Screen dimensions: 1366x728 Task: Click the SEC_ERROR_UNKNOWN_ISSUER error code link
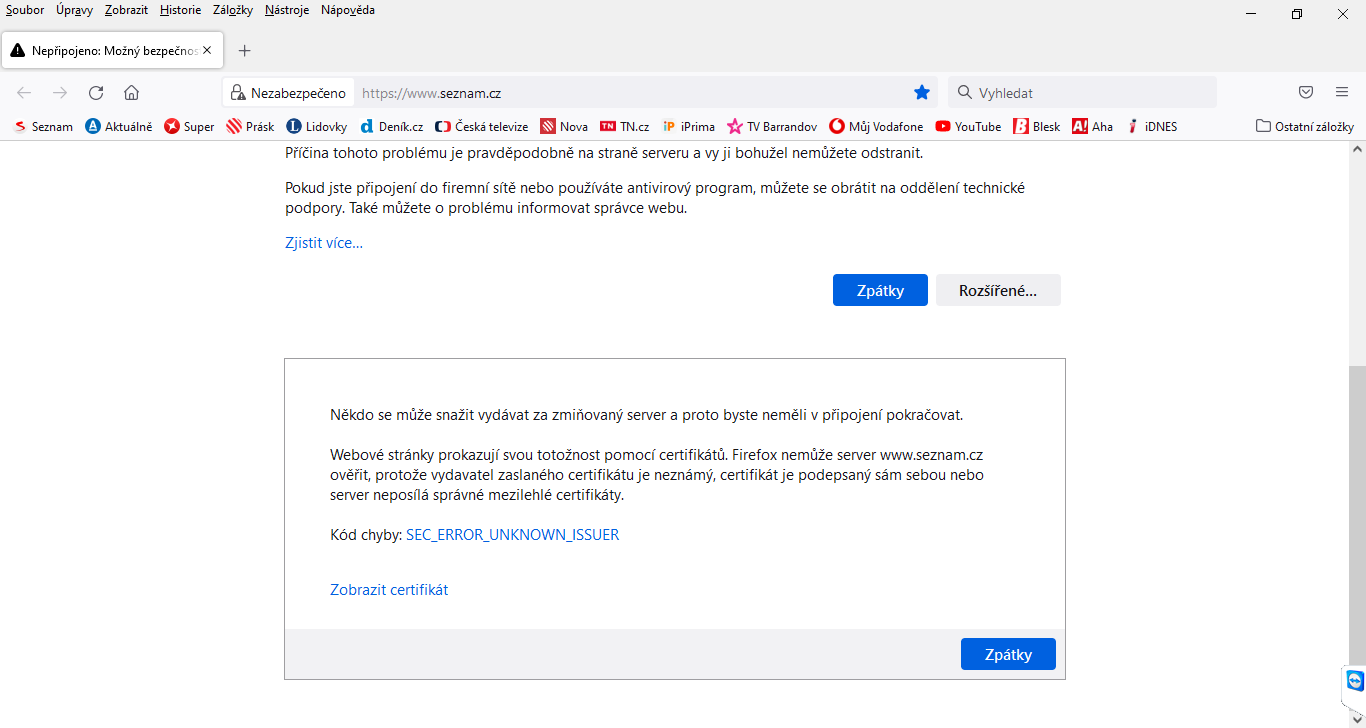pos(512,535)
